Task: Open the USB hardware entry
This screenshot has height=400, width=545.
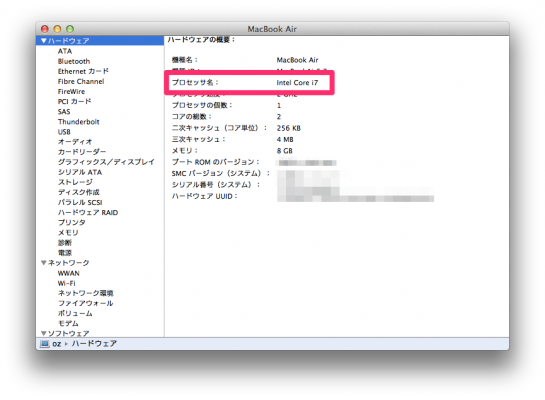Action: [x=64, y=132]
